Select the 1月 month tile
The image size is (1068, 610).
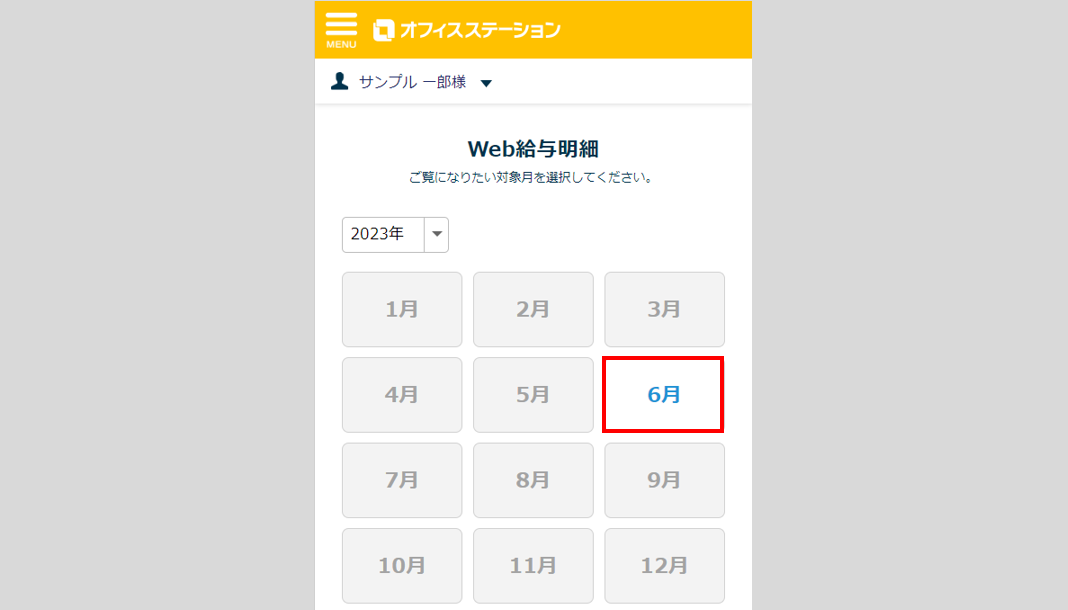pos(402,309)
